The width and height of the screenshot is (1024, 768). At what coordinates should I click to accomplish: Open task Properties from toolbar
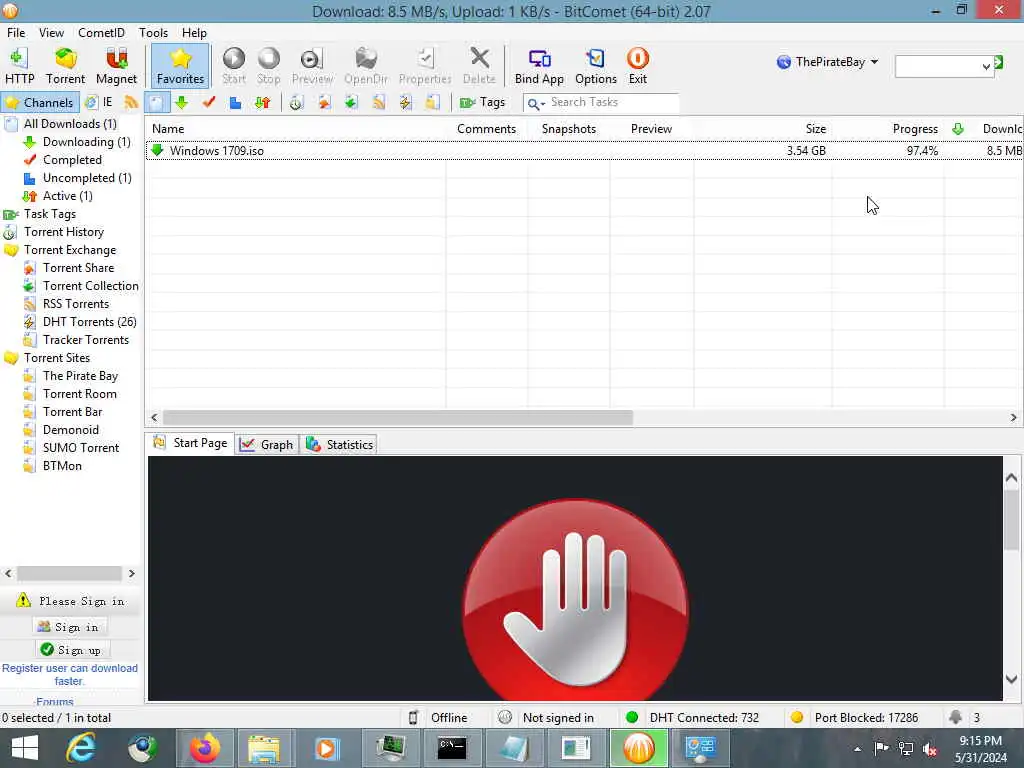(425, 66)
